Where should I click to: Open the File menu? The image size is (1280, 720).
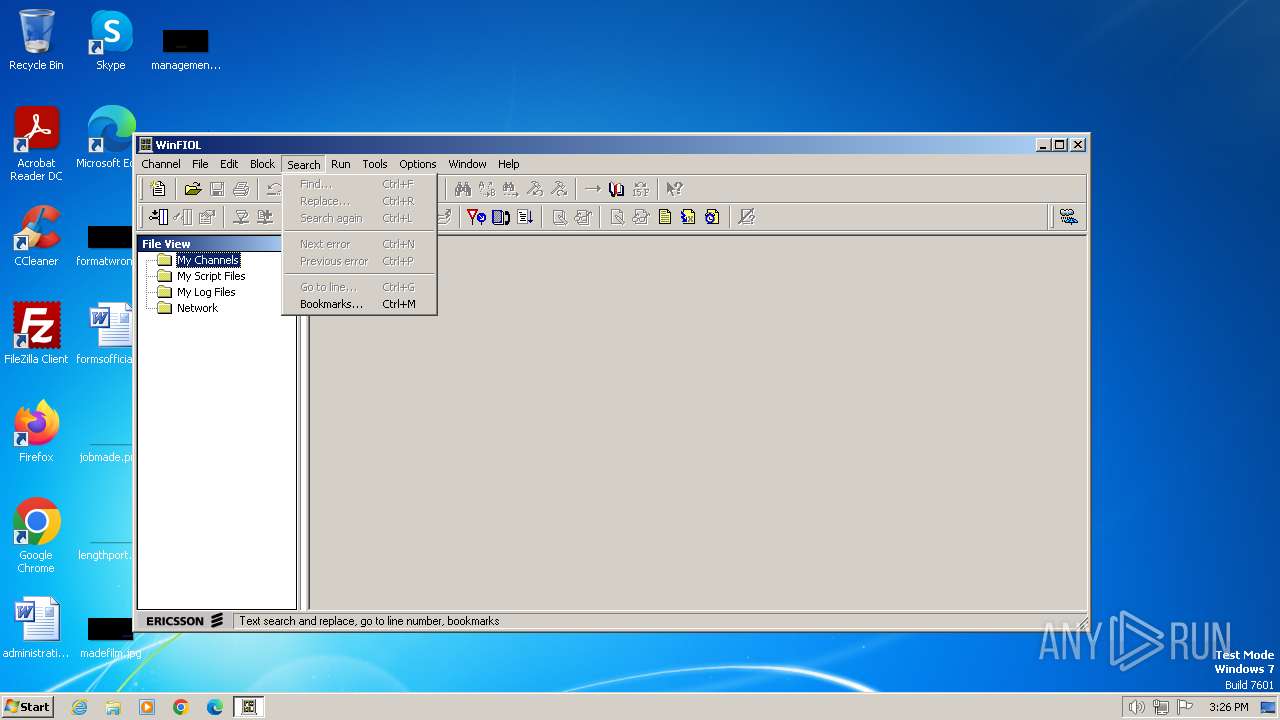click(x=200, y=164)
